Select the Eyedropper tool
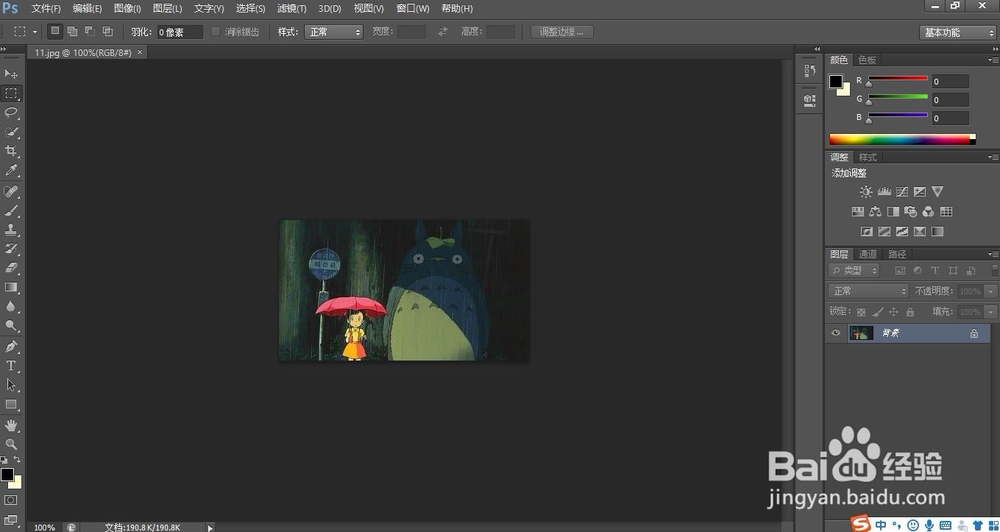The height and width of the screenshot is (532, 1000). 11,170
